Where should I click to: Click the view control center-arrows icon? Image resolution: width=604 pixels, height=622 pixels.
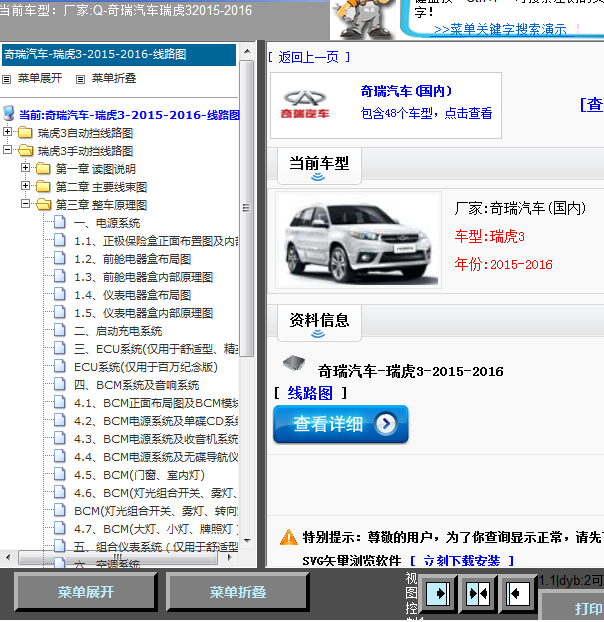478,593
